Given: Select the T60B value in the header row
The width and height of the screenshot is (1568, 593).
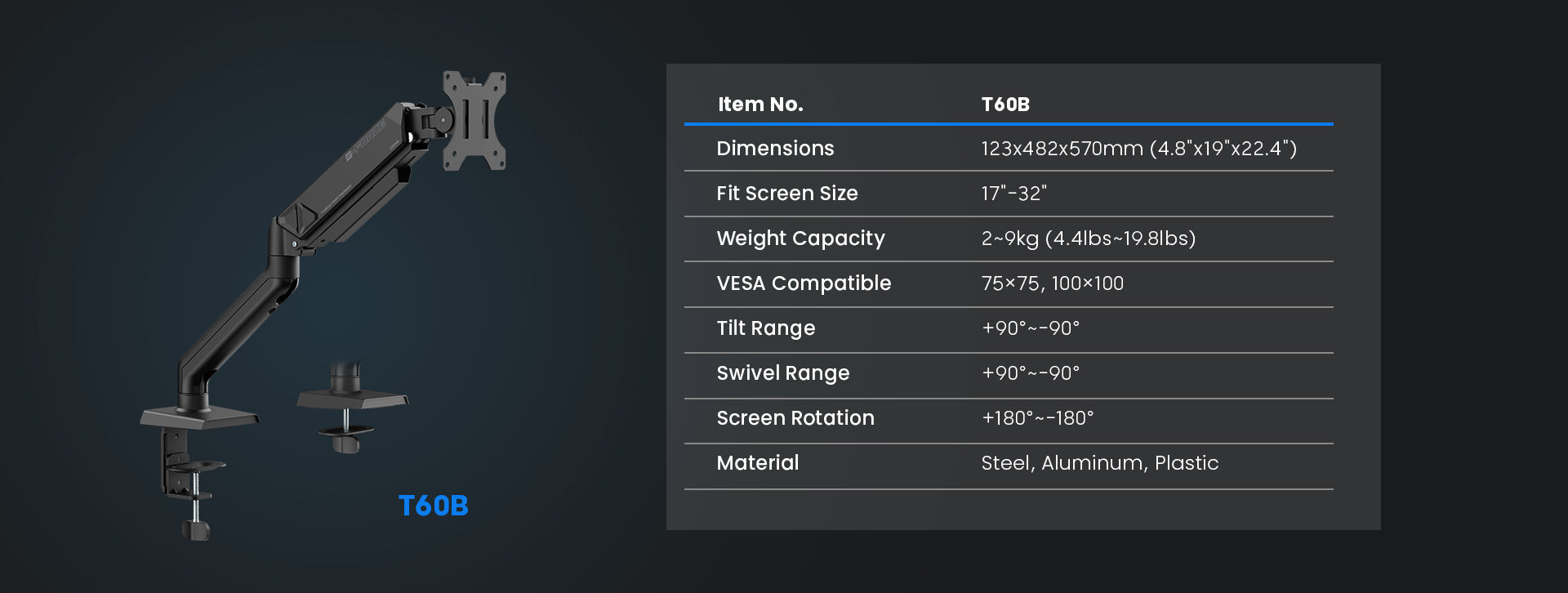Looking at the screenshot, I should coord(1005,105).
